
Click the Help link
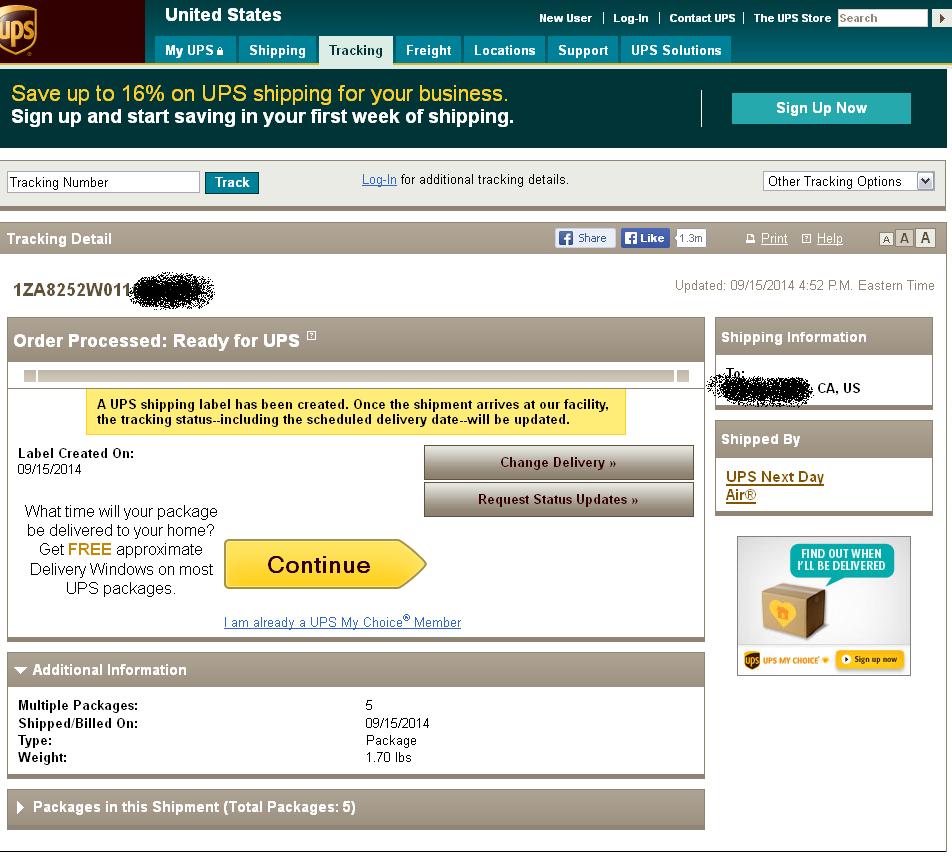(829, 239)
